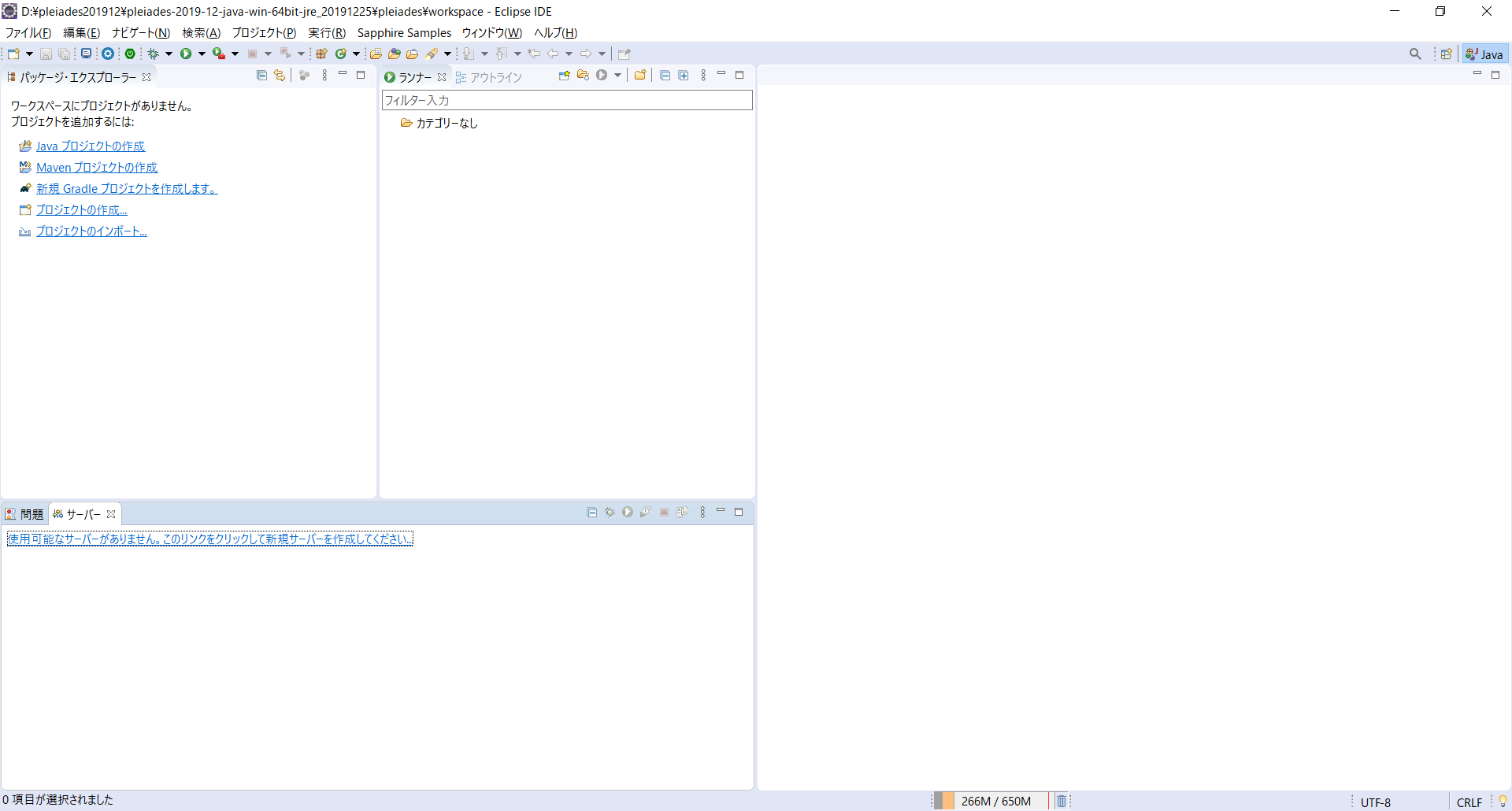Open the Run configurations dropdown arrow
Viewport: 1512px width, 811px height.
[x=202, y=54]
